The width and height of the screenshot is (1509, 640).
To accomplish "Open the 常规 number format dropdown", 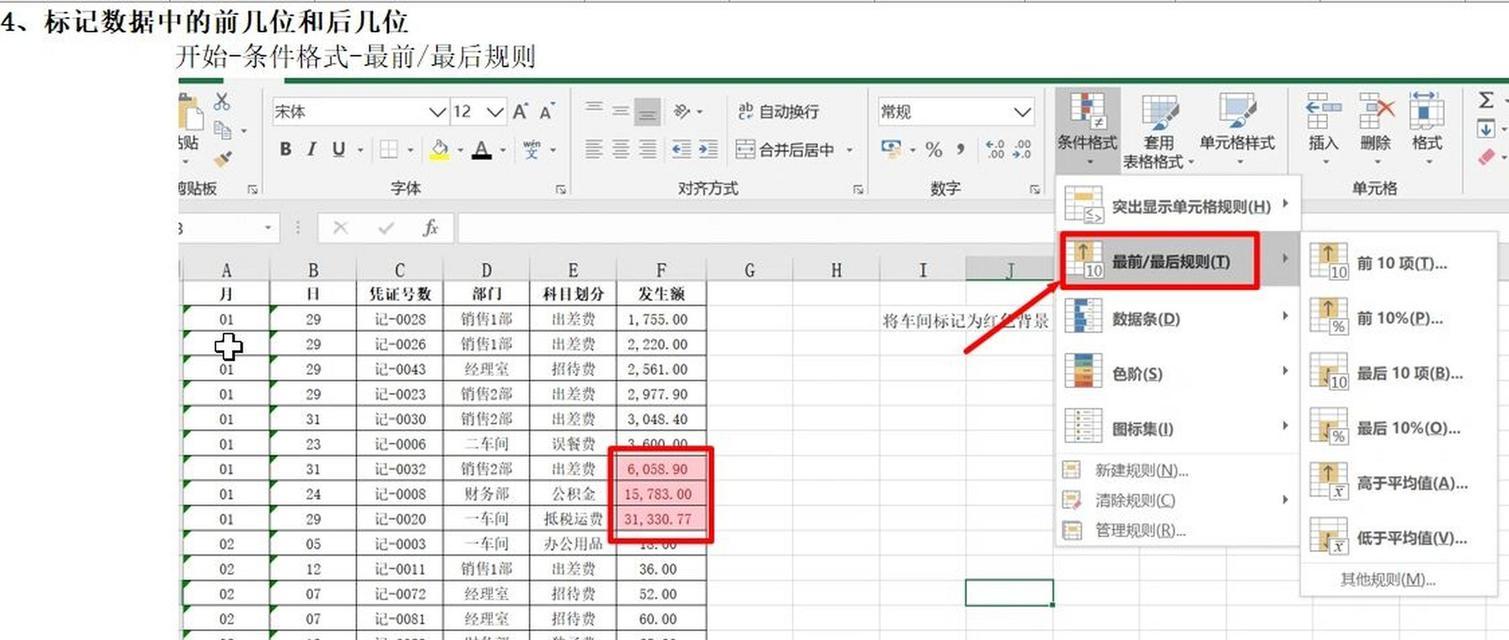I will tap(1022, 112).
